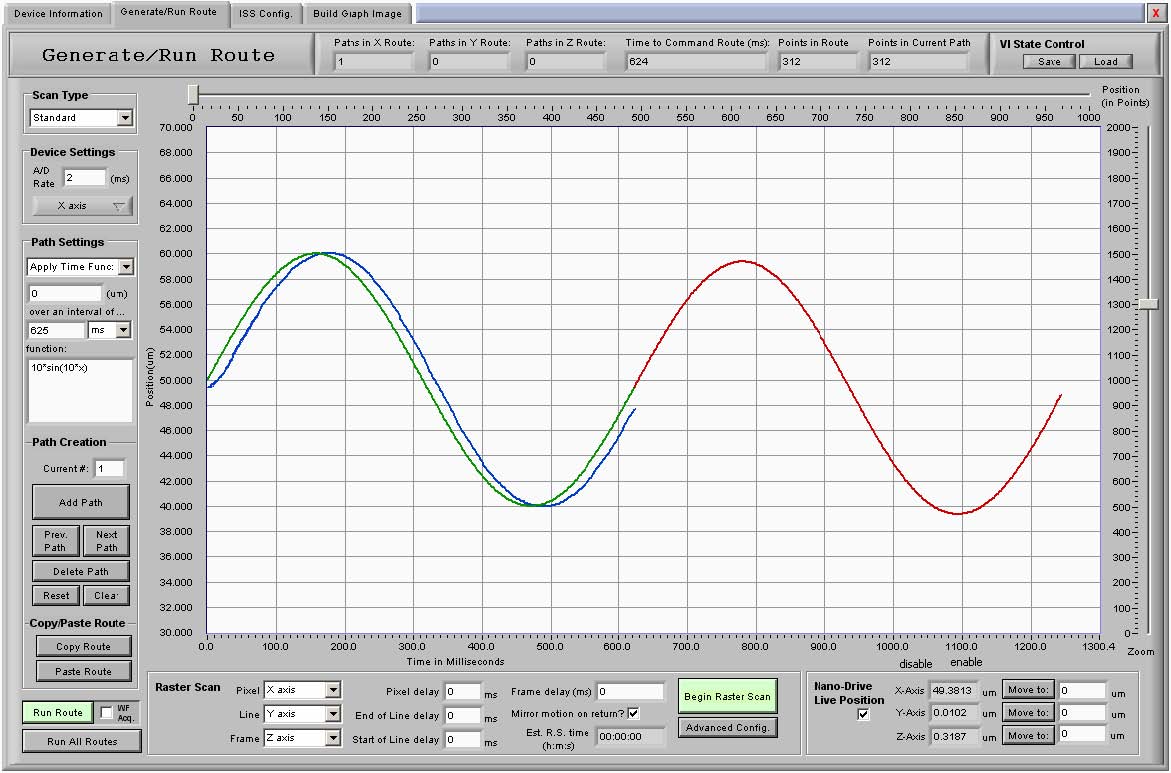Click the Est. R.S. time value 00:00:00
Screen dimensions: 1171x773
[630, 736]
